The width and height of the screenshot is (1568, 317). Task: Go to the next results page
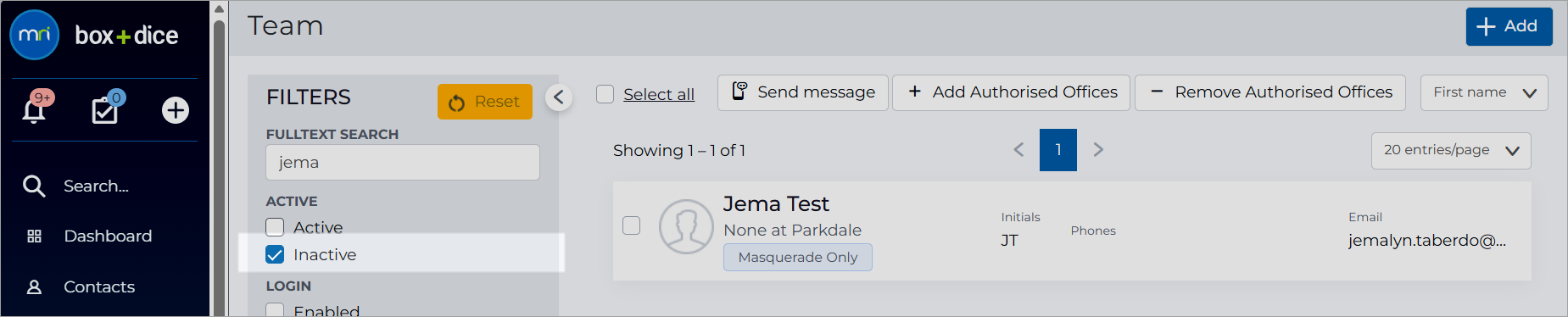tap(1098, 150)
